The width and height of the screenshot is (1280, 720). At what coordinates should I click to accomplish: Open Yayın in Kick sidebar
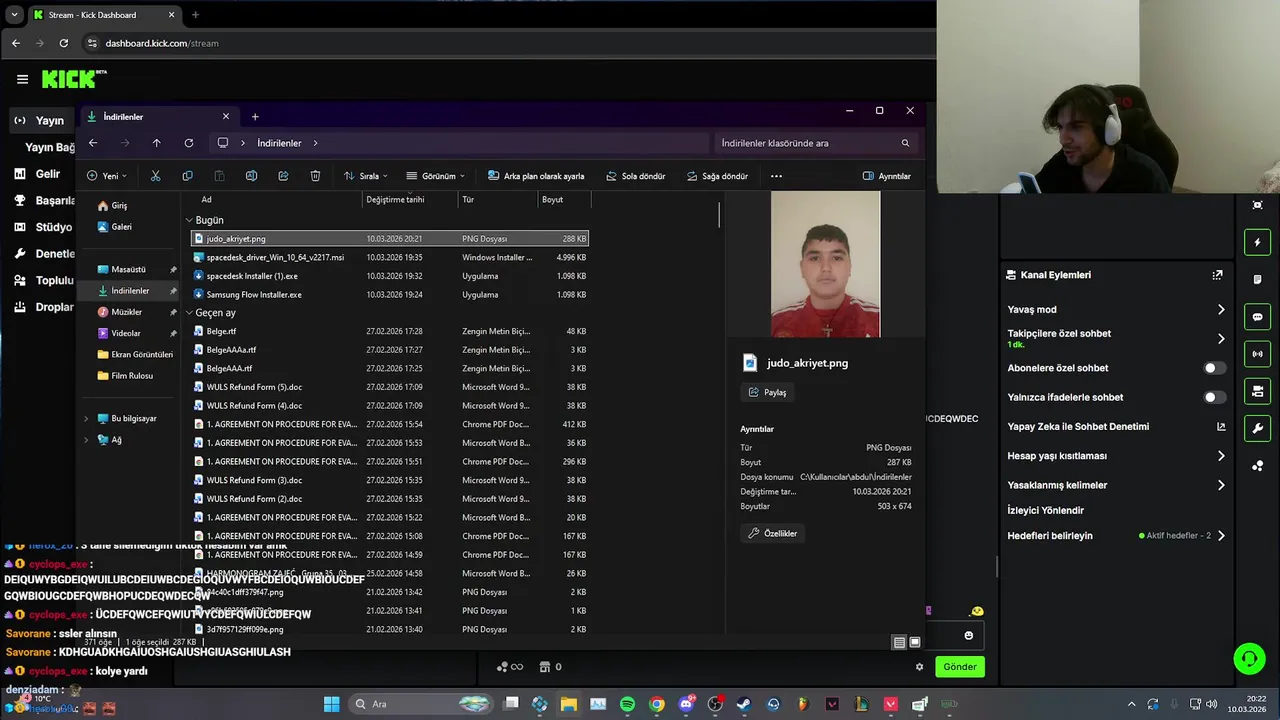tap(40, 120)
